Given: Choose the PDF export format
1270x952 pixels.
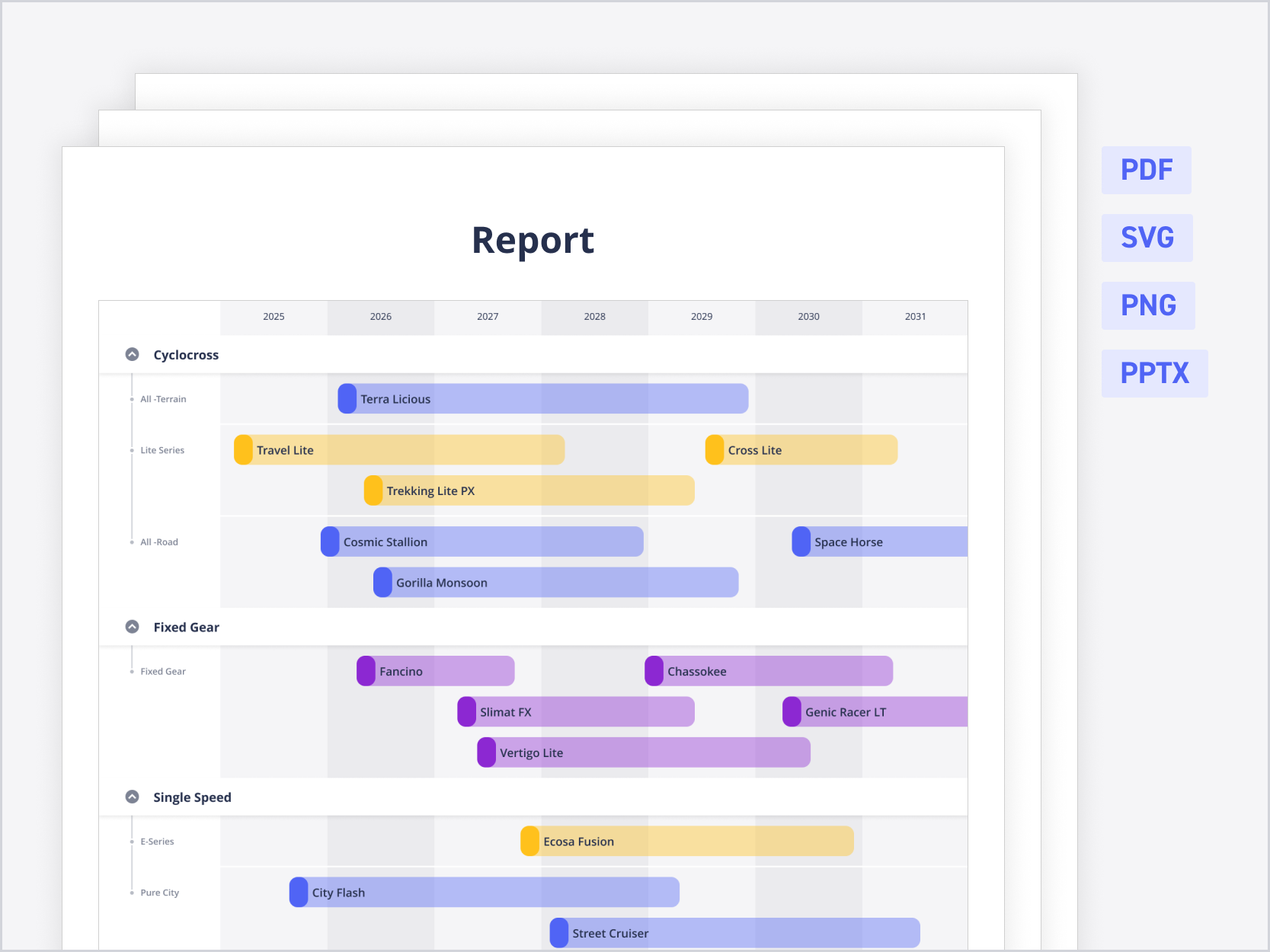Looking at the screenshot, I should pos(1147,170).
